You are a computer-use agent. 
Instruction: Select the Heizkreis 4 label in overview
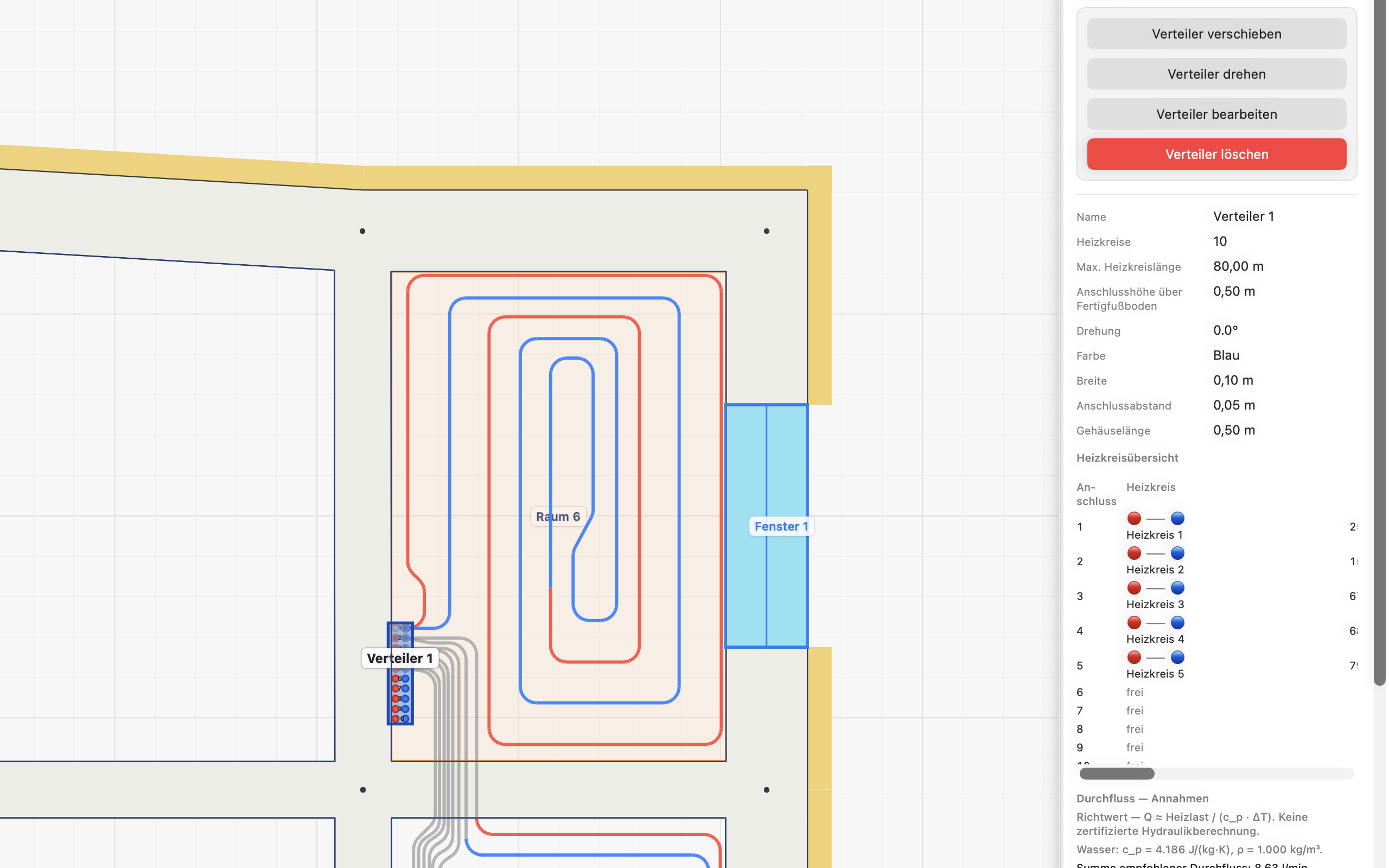tap(1155, 639)
